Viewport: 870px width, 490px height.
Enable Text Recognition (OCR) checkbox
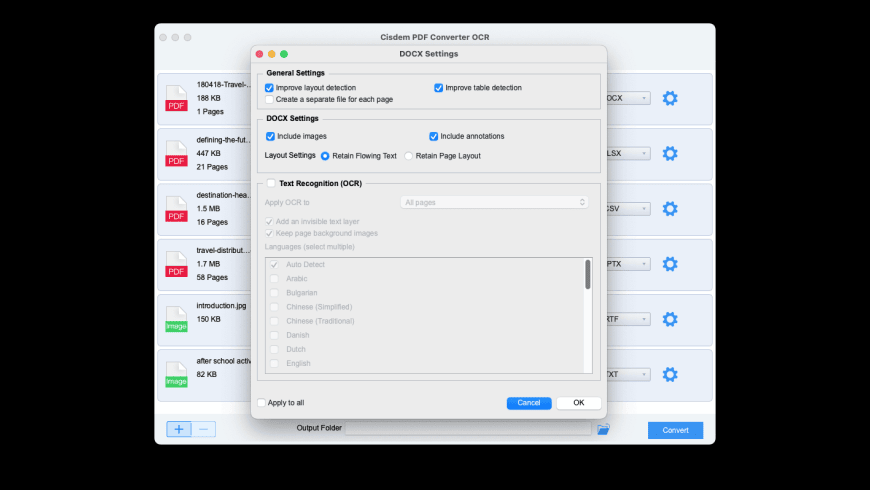click(271, 183)
